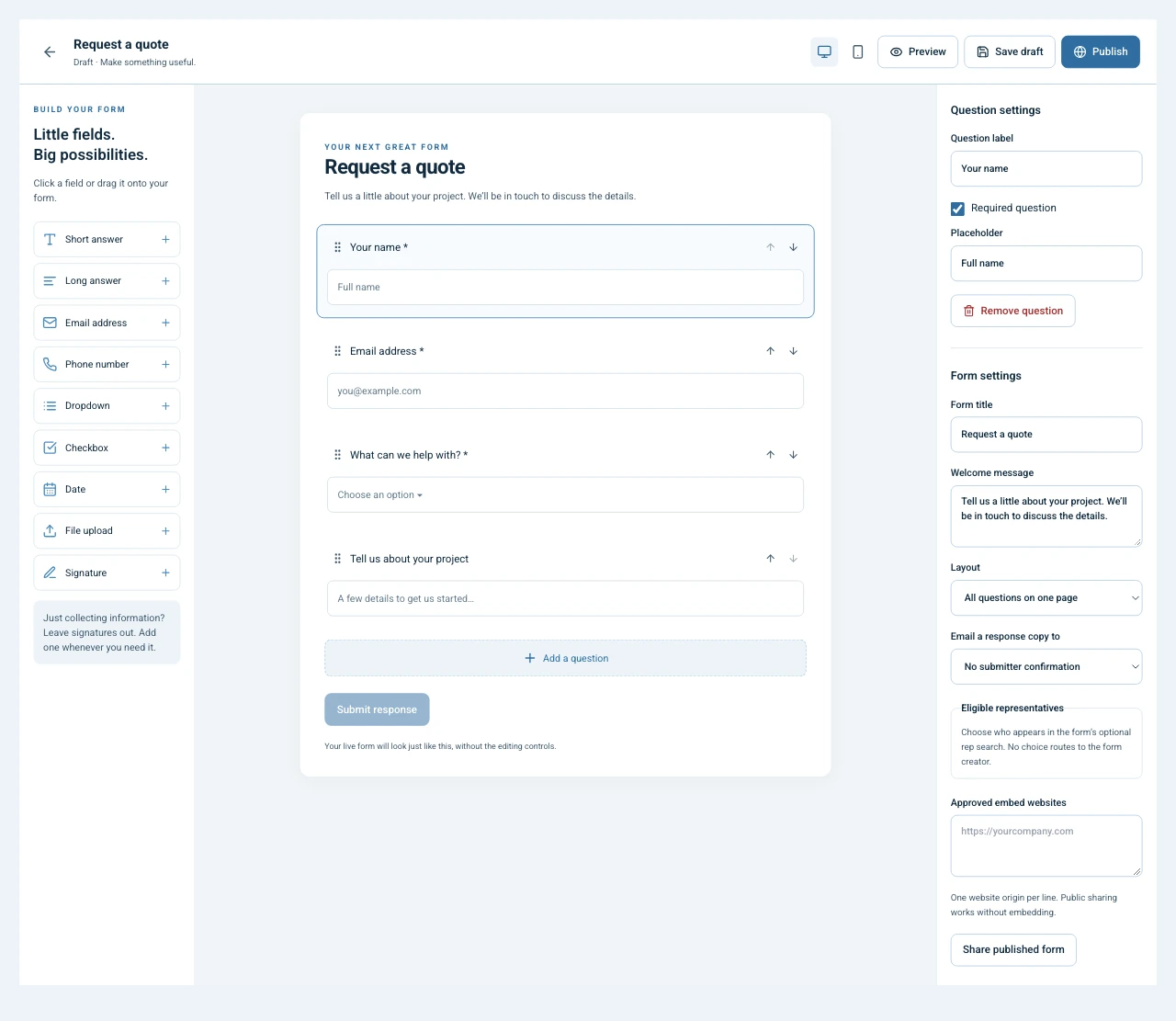Add a Signature field
1176x1021 pixels.
click(x=107, y=573)
